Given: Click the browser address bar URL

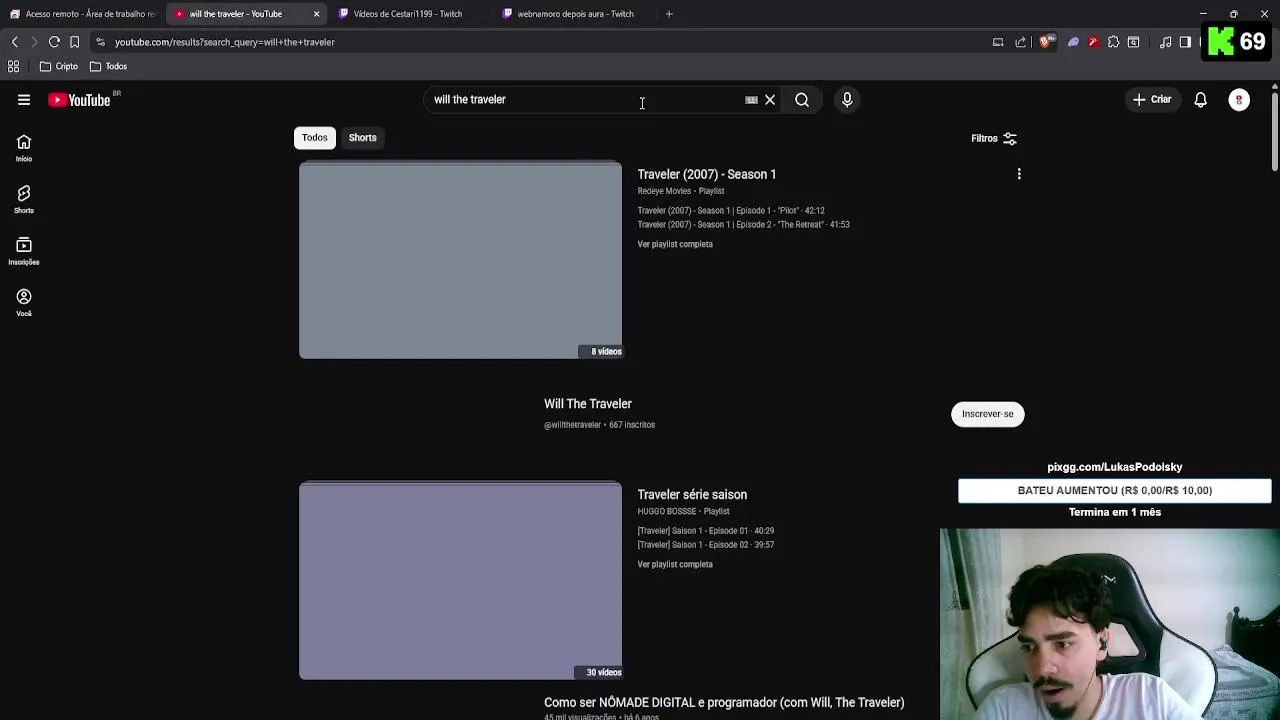Looking at the screenshot, I should coord(225,42).
